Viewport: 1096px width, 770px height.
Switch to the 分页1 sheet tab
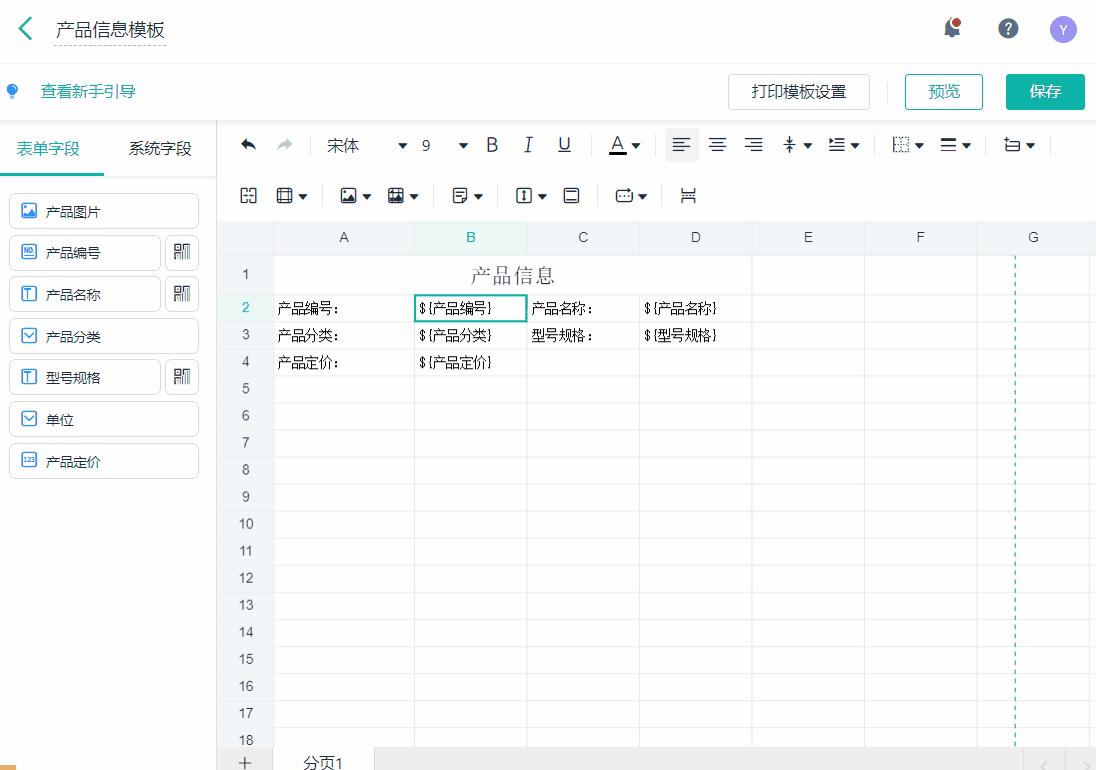(x=321, y=761)
